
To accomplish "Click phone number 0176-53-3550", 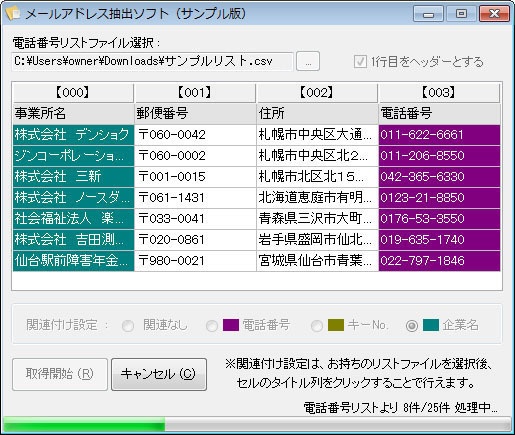I will pos(439,219).
